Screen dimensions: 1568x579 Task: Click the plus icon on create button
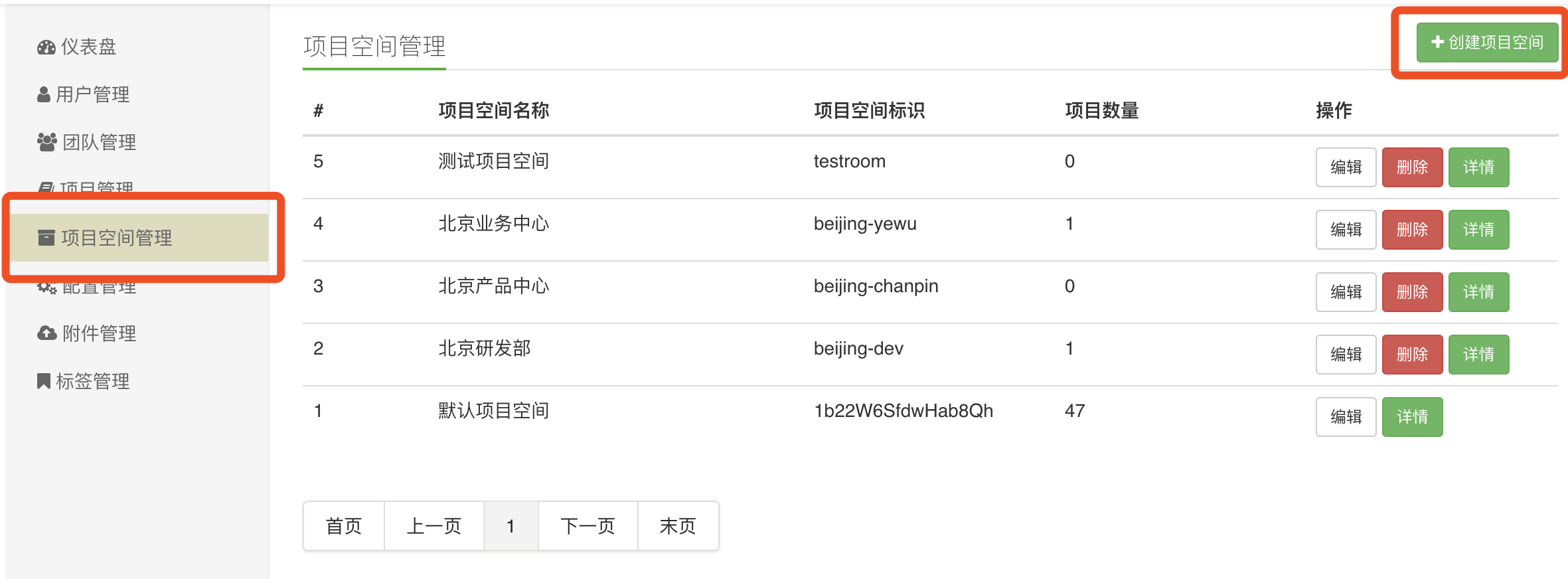tap(1437, 42)
